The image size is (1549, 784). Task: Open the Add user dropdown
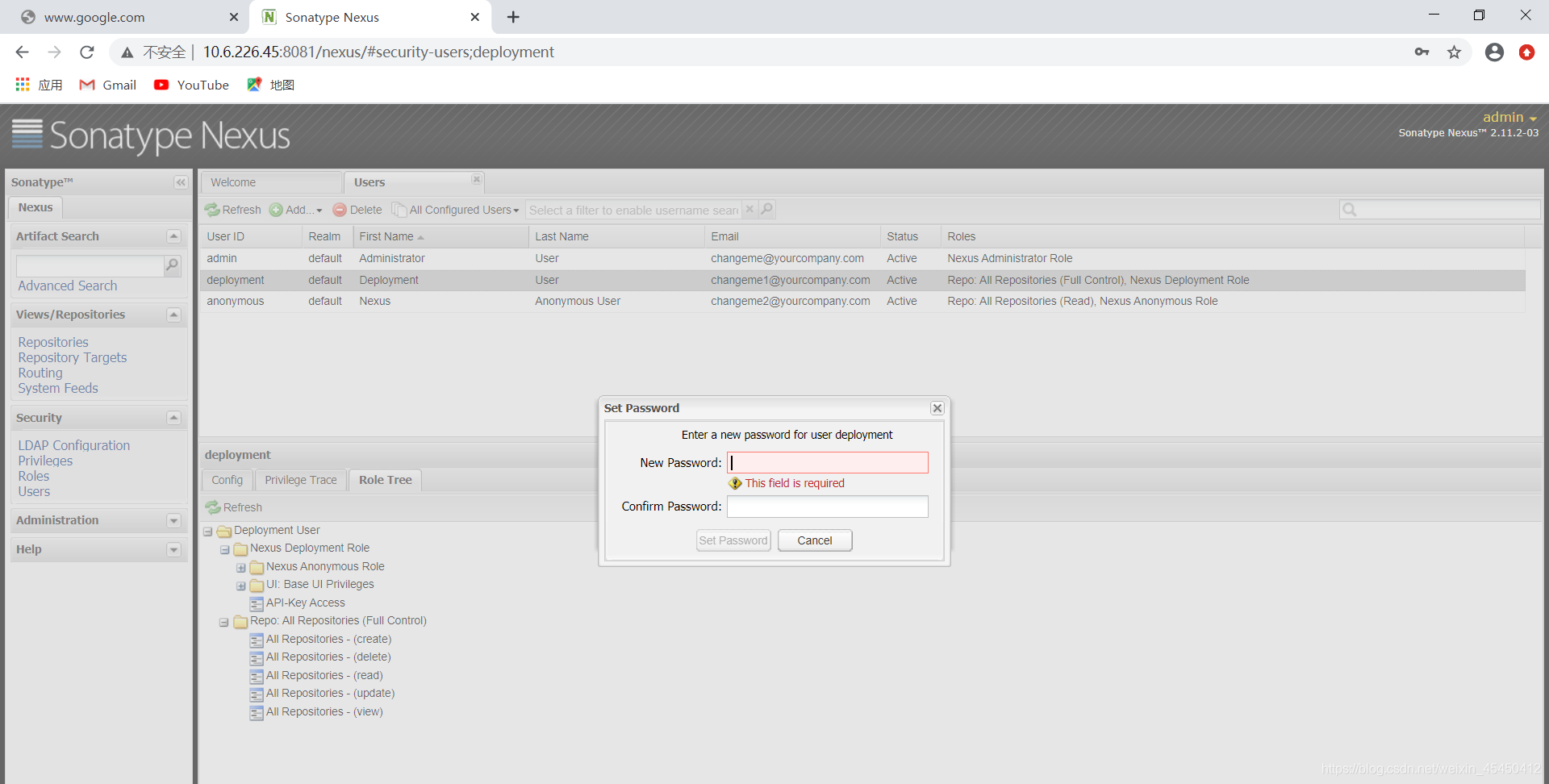point(296,210)
